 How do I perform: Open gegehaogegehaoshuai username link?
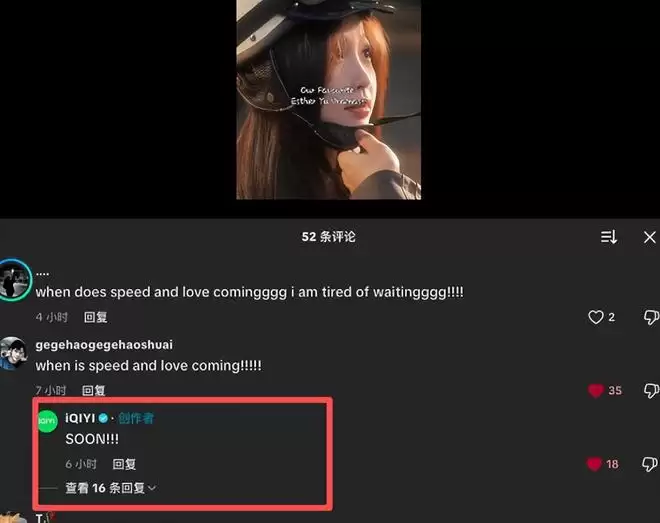(104, 345)
